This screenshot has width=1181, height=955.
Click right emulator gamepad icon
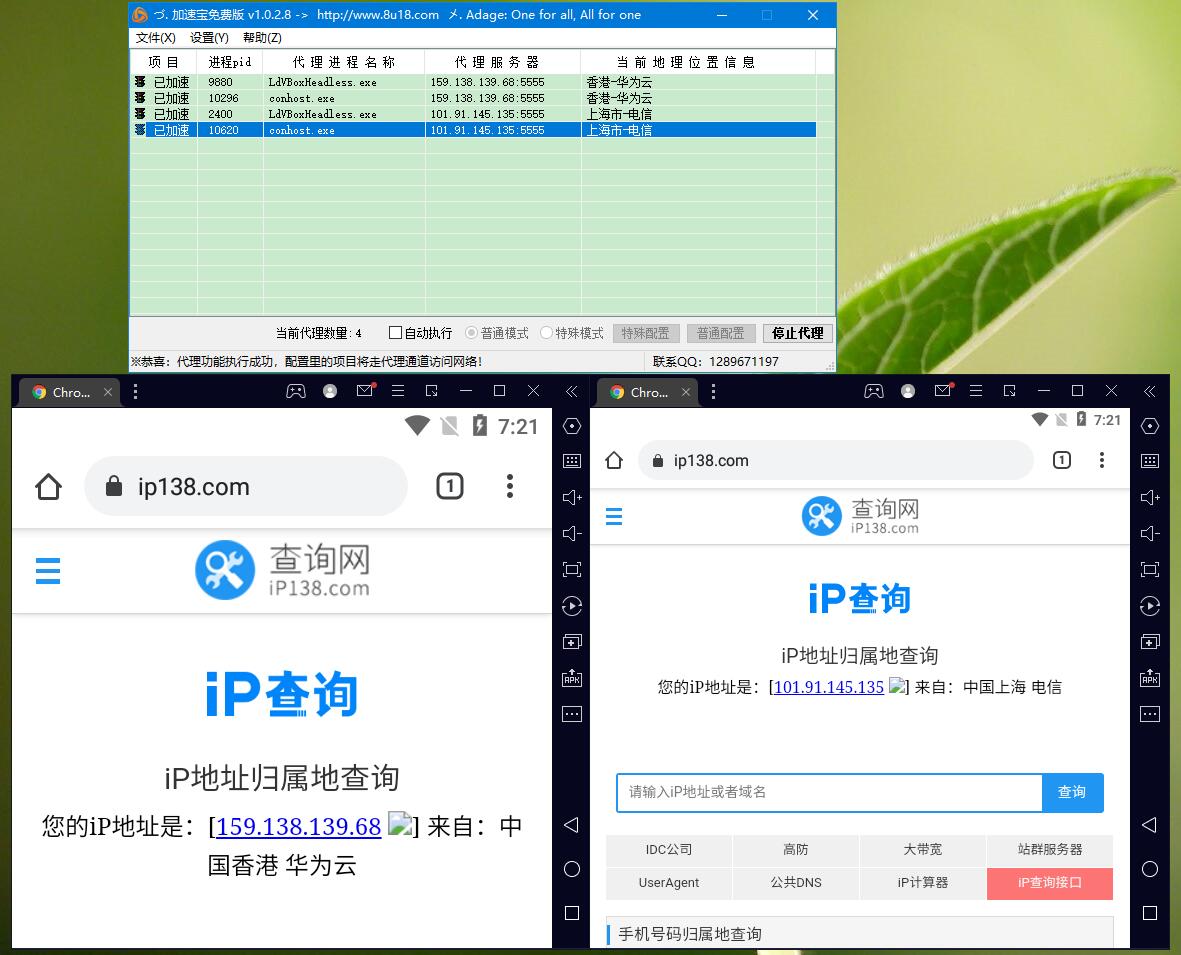(874, 391)
